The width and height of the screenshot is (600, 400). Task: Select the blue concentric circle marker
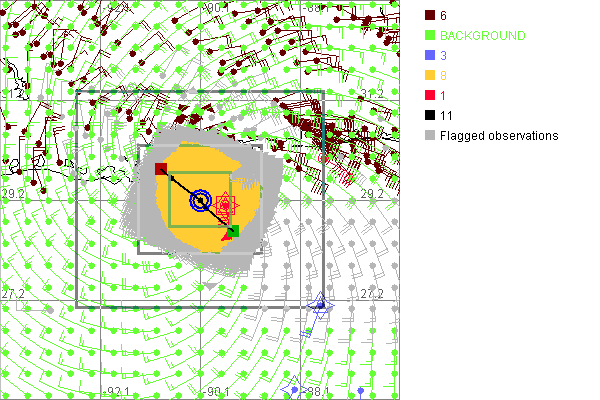(x=201, y=202)
